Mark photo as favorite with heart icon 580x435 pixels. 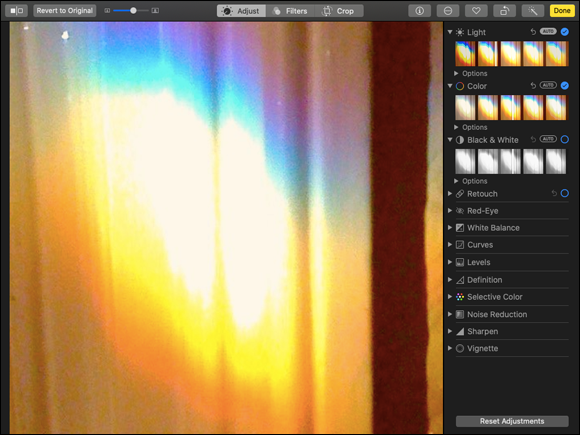(476, 11)
